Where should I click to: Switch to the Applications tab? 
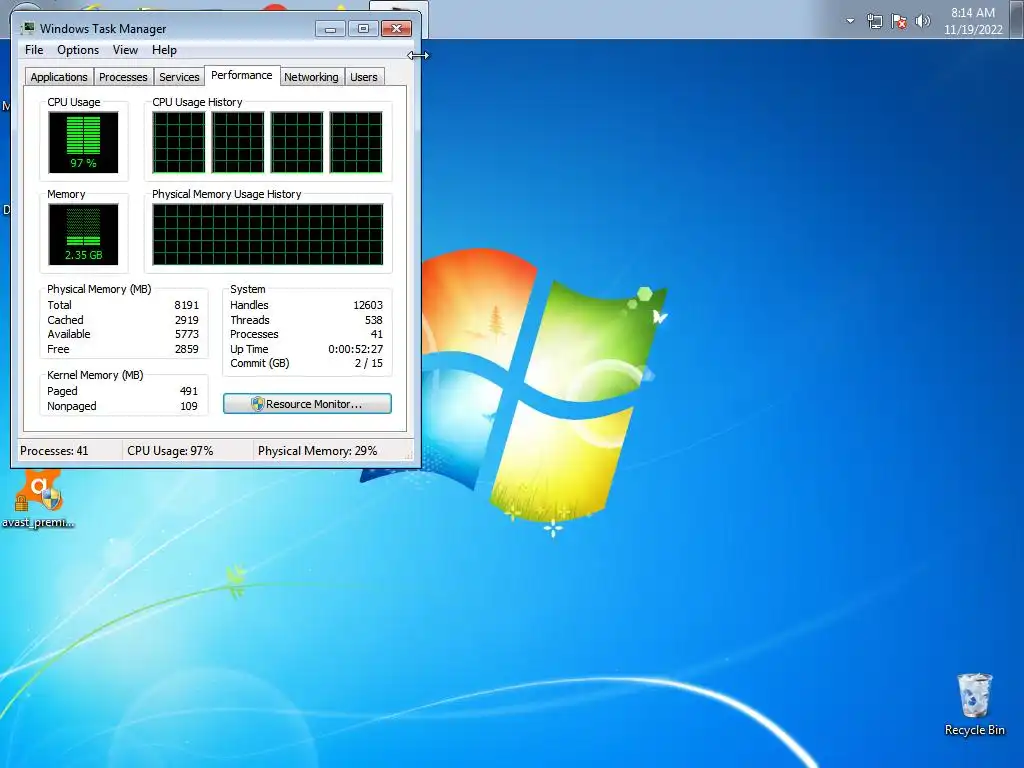(x=59, y=77)
